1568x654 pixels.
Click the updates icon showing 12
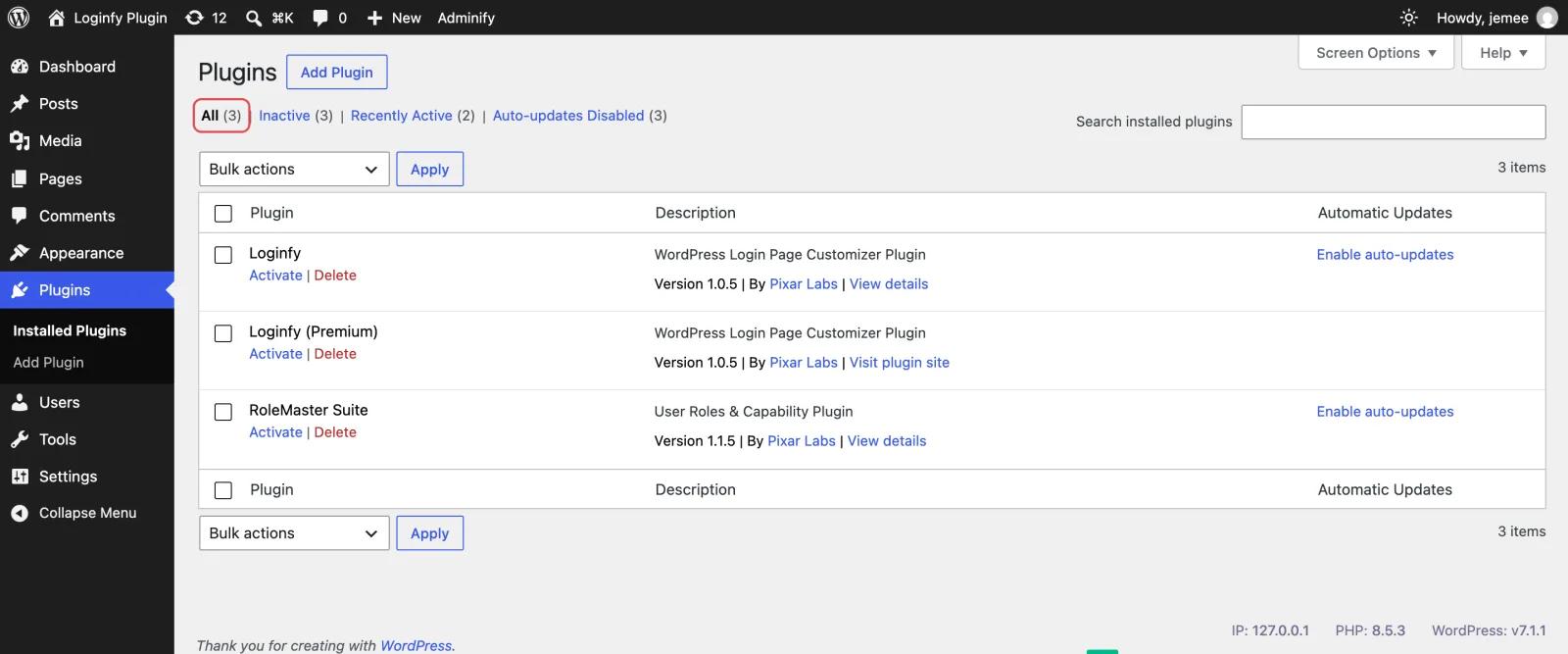195,18
